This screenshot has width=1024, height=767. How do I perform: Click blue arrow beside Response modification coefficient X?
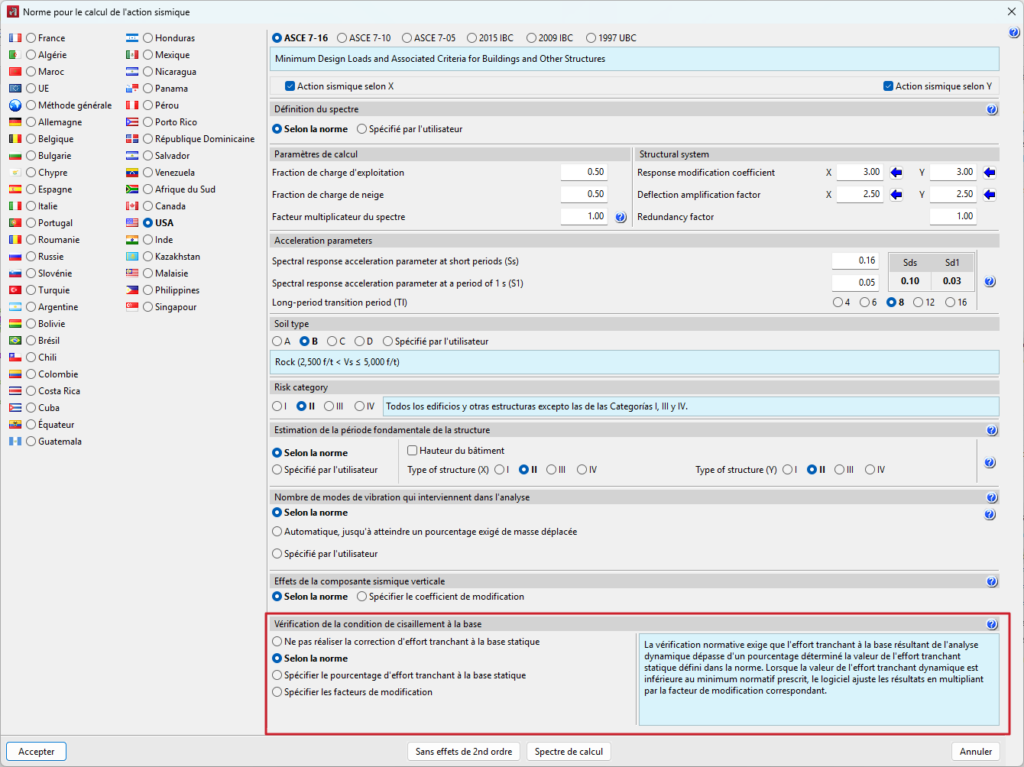click(x=896, y=172)
